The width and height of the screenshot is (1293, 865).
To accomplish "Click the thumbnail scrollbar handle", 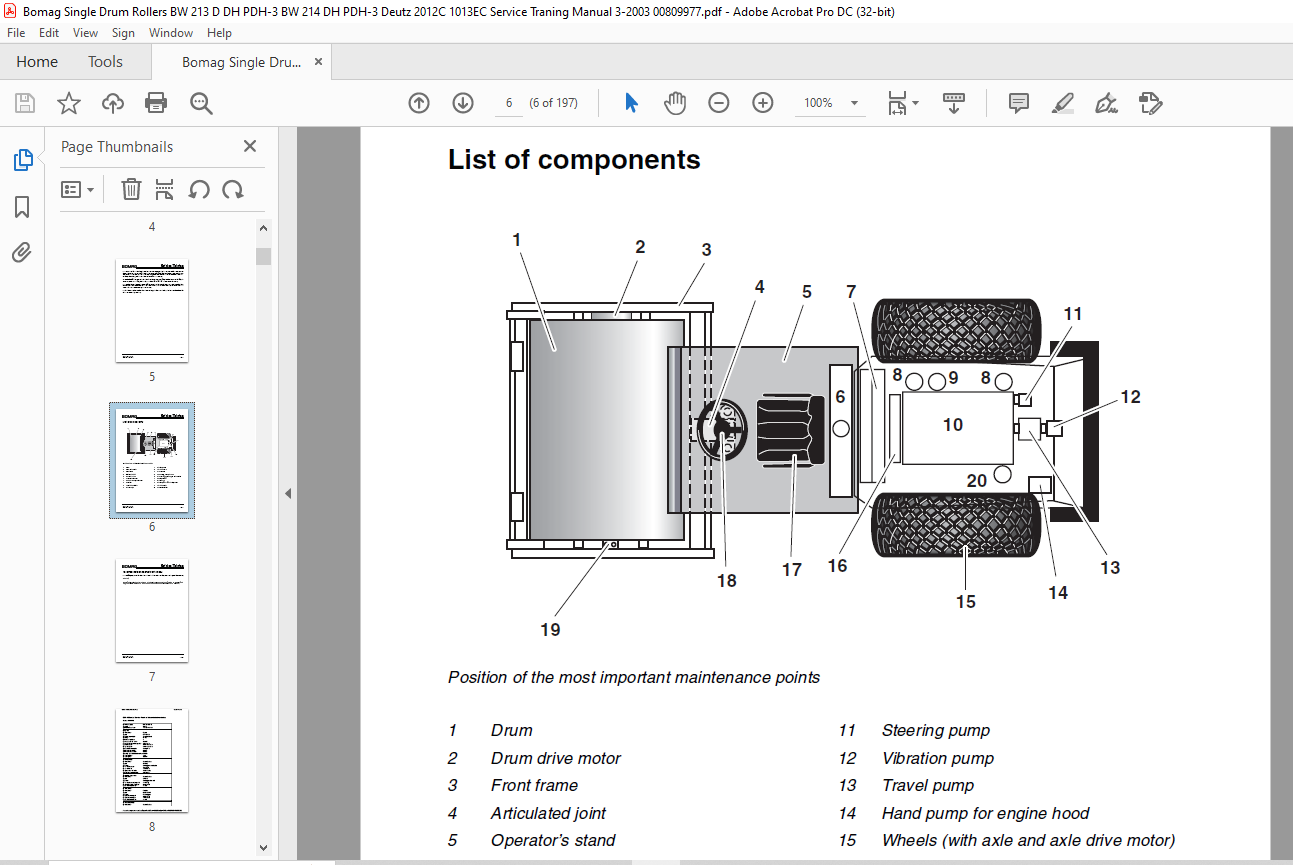I will [x=264, y=256].
